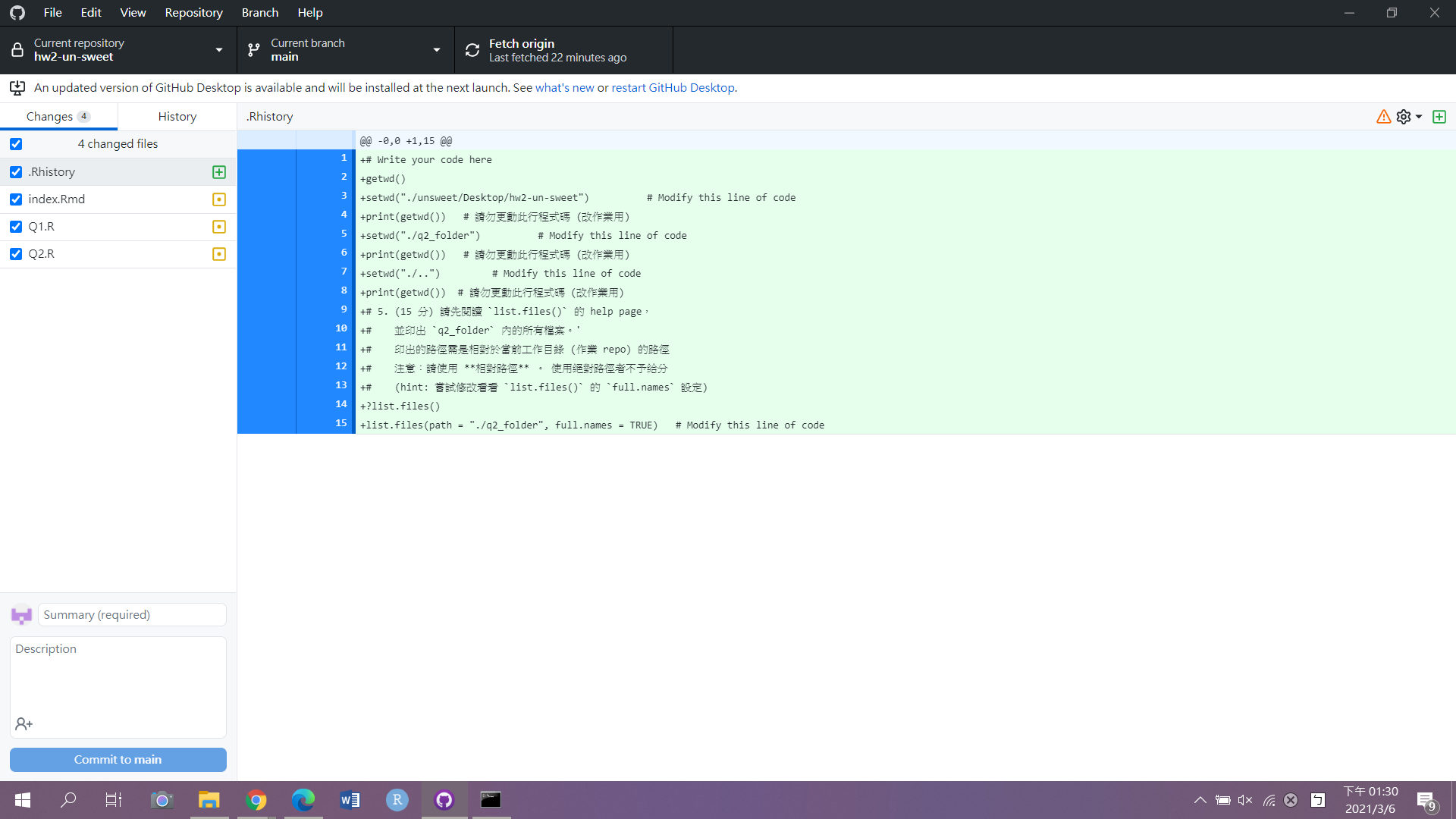Viewport: 1456px width, 819px height.
Task: Click the Commit to main button
Action: 118,759
